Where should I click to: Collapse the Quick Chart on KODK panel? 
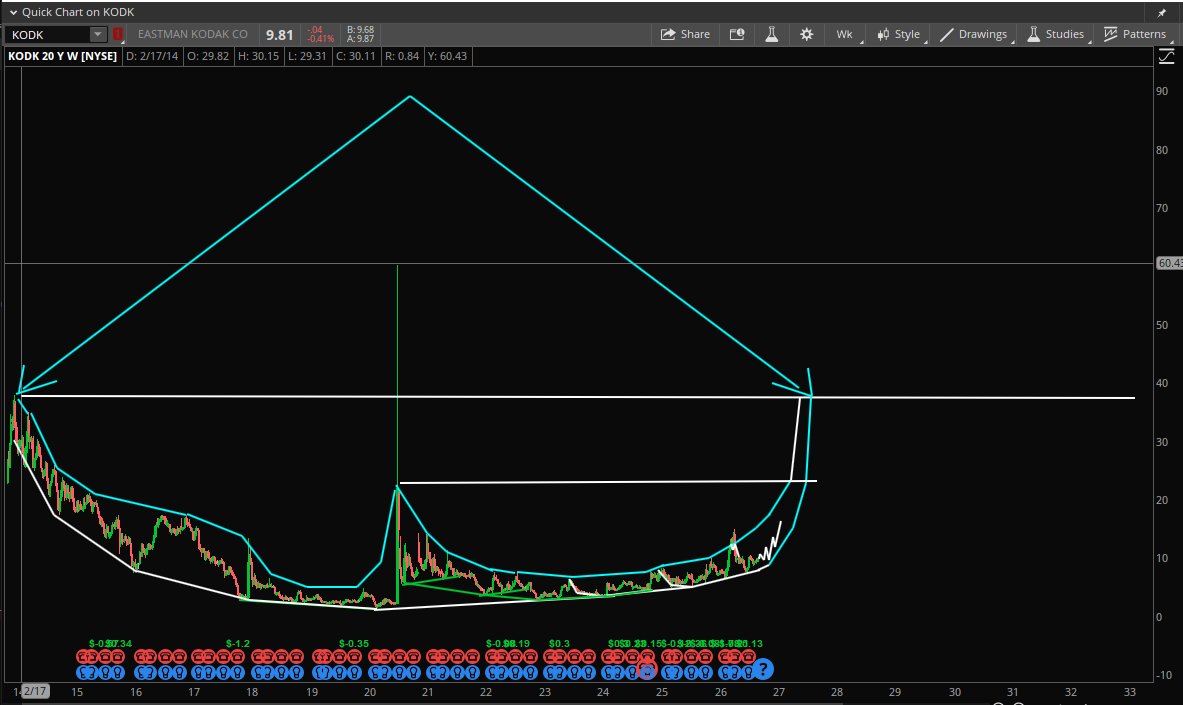click(13, 12)
